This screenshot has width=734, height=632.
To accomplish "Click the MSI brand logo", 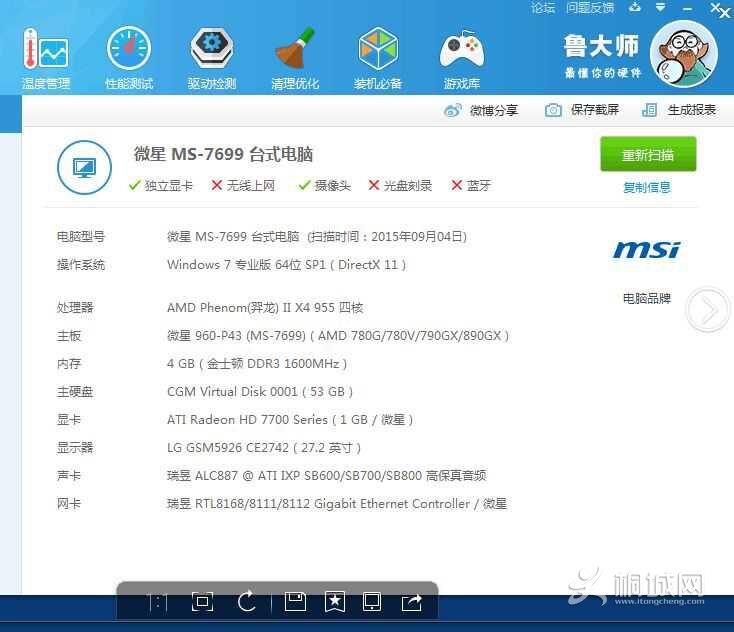I will coord(646,250).
